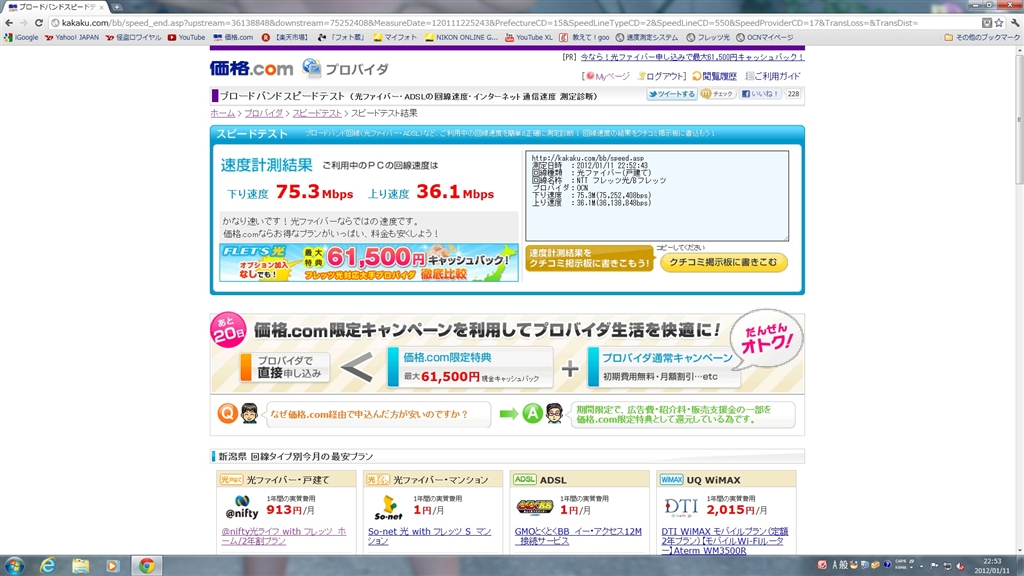Open the OCNマイページ bookmark
This screenshot has width=1024, height=576.
click(x=765, y=37)
